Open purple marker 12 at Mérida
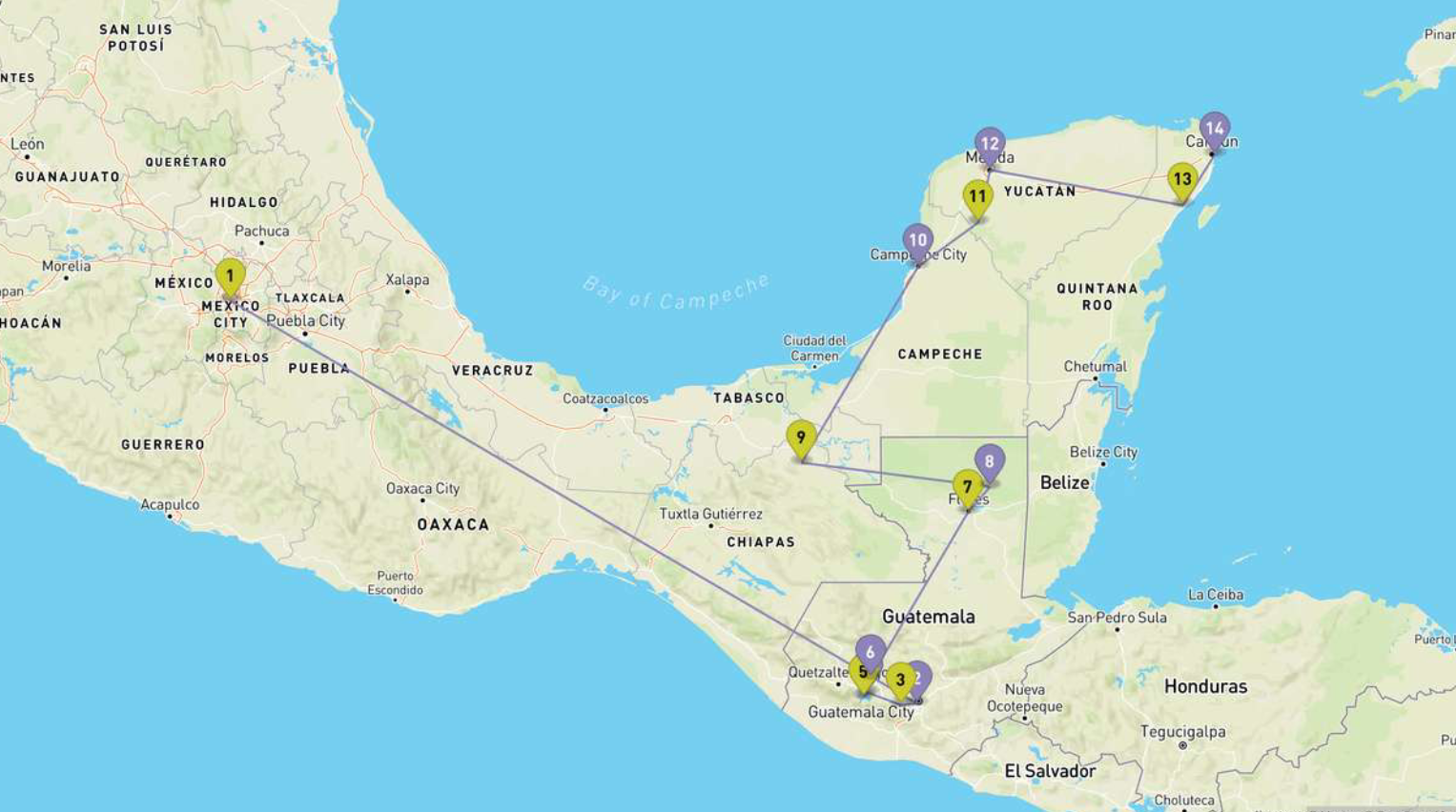This screenshot has height=812, width=1456. coord(990,144)
